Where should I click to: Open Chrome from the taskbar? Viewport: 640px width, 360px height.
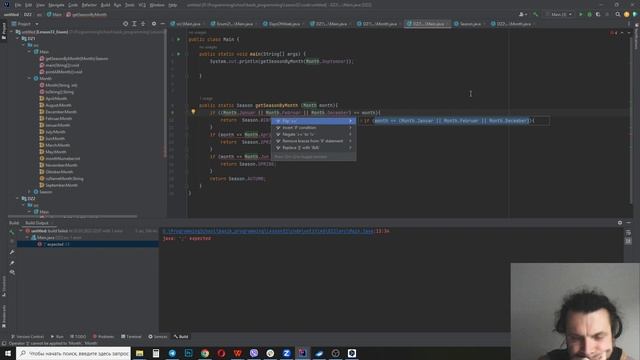click(x=205, y=353)
